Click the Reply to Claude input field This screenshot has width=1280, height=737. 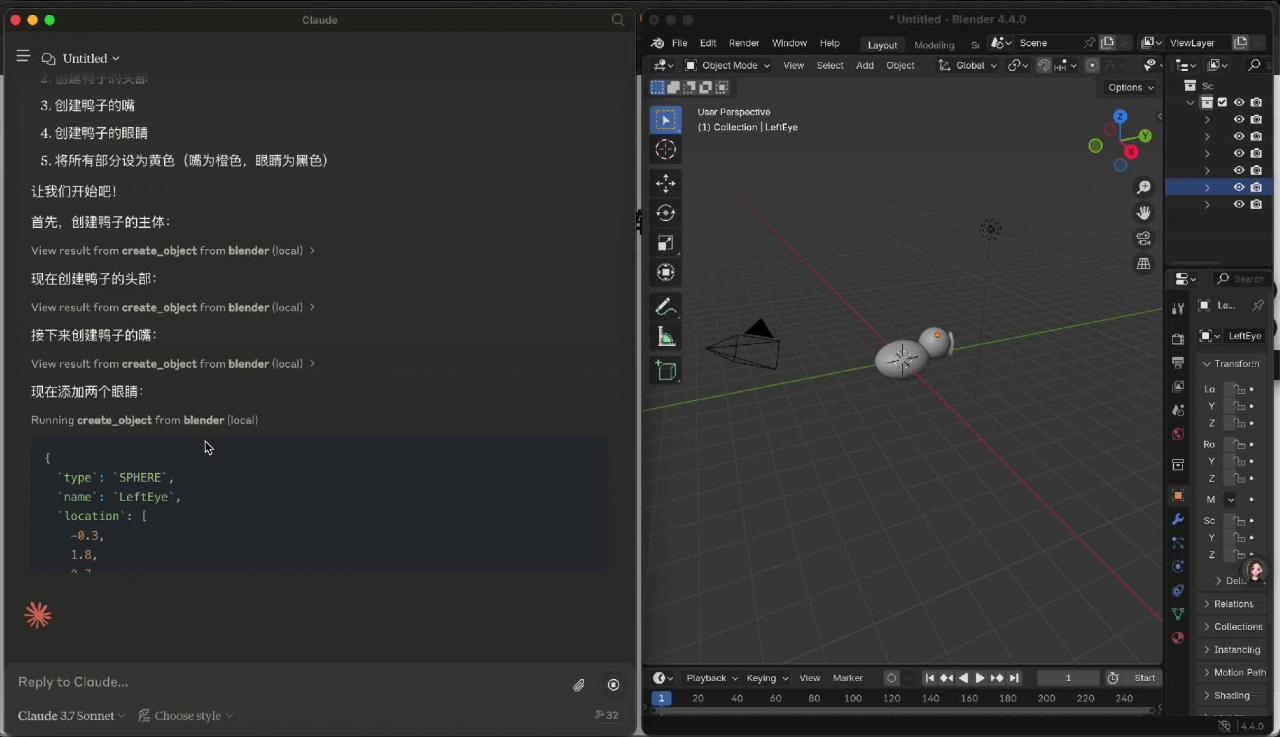pyautogui.click(x=290, y=682)
